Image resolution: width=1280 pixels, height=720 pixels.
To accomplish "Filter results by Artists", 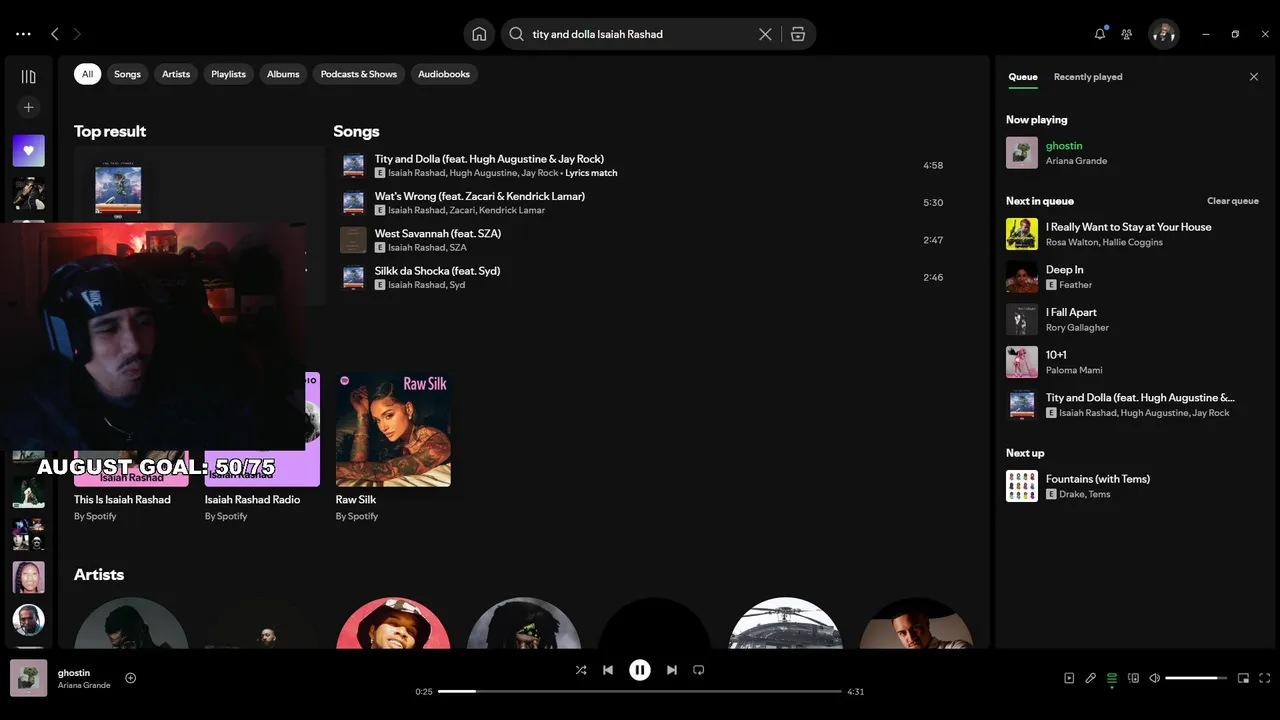I will coord(176,74).
